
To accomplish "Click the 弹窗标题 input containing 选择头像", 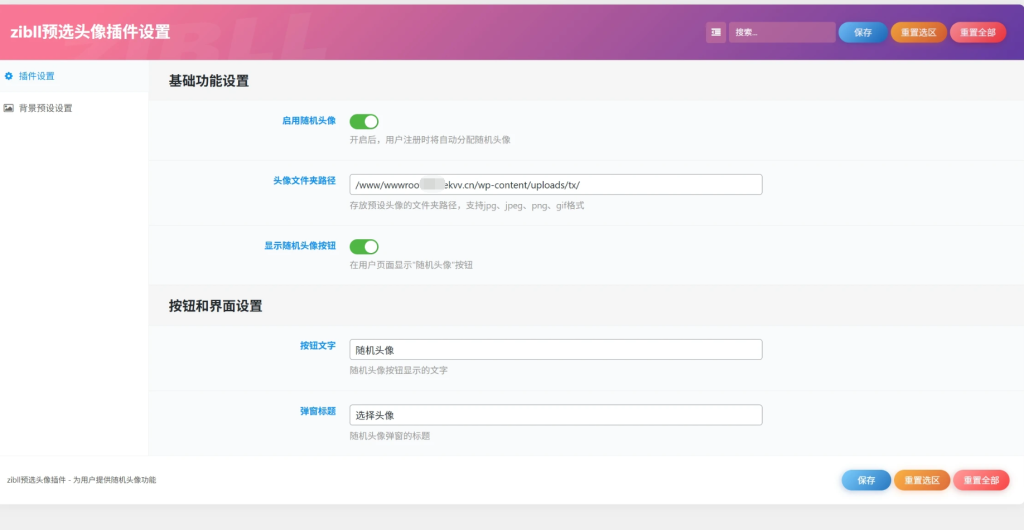I will (556, 415).
